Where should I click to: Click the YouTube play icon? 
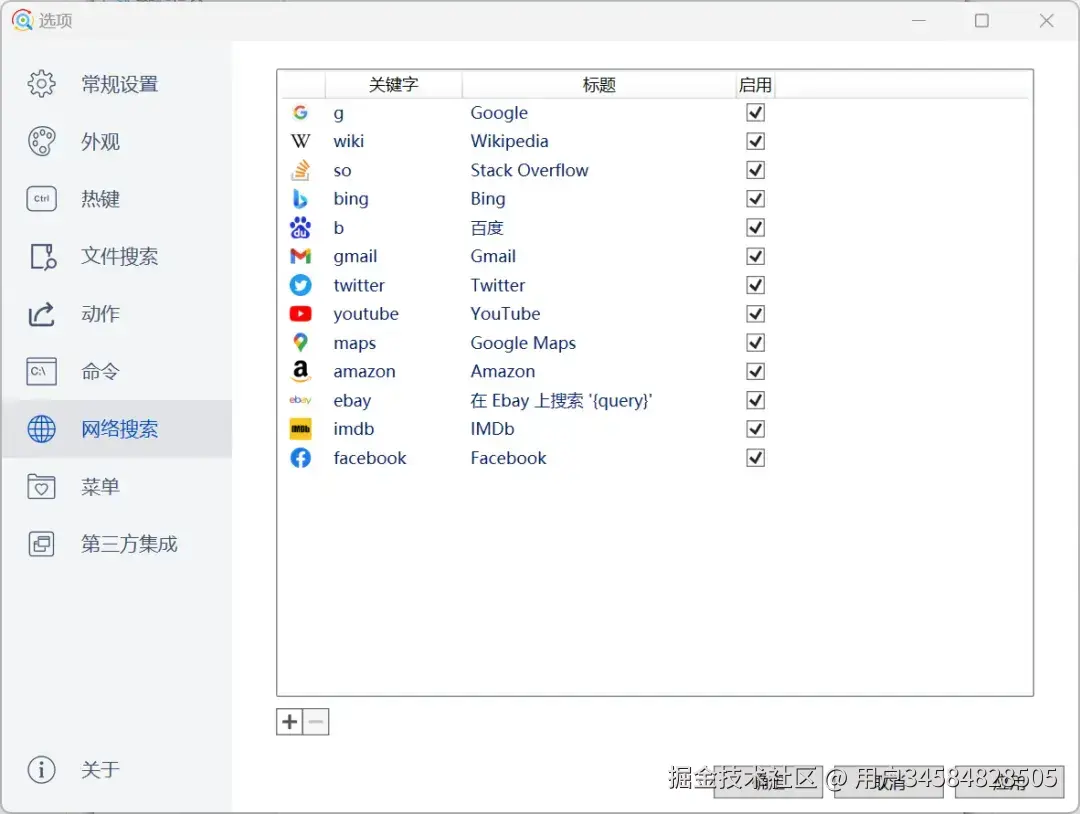point(300,314)
